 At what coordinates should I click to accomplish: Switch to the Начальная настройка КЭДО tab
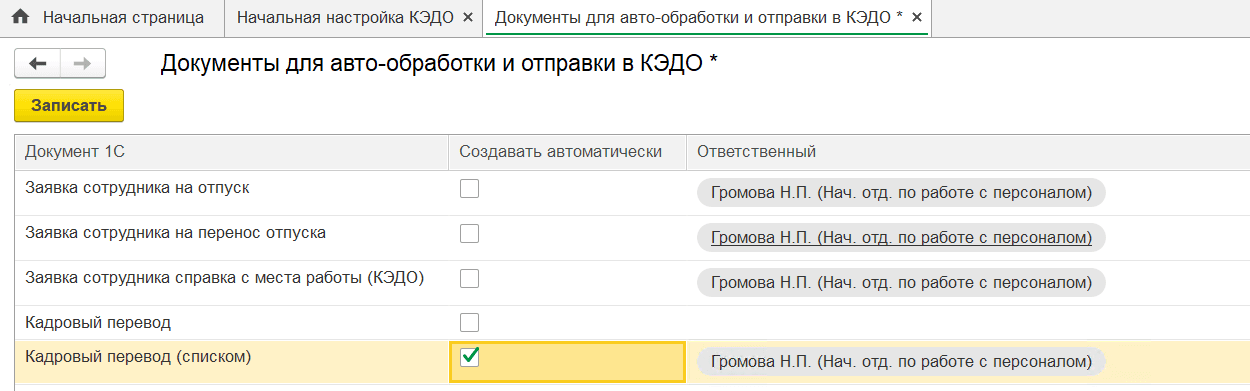344,18
